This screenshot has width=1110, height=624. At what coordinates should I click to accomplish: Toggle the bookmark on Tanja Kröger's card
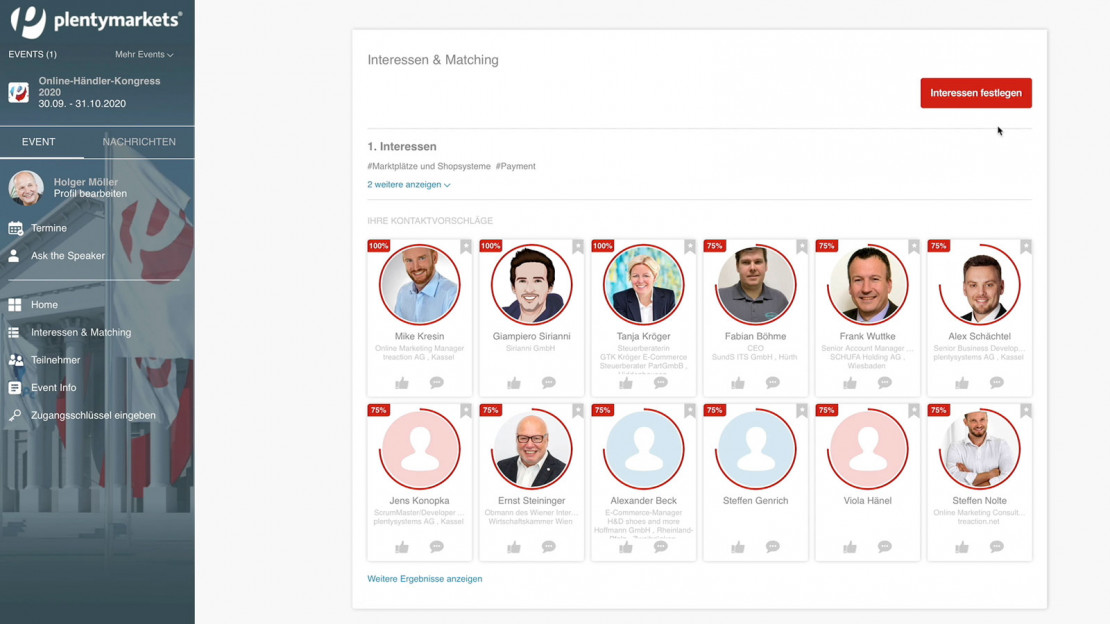pos(690,246)
